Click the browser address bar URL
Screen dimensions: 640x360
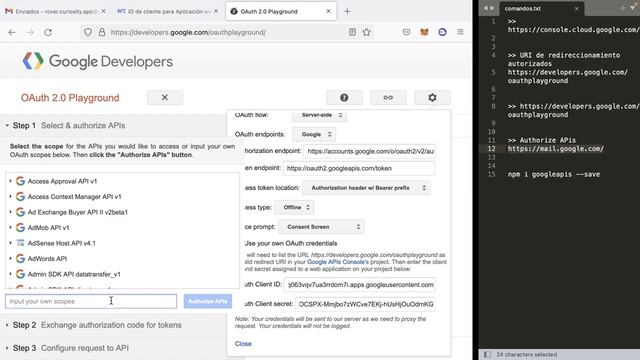click(x=188, y=32)
